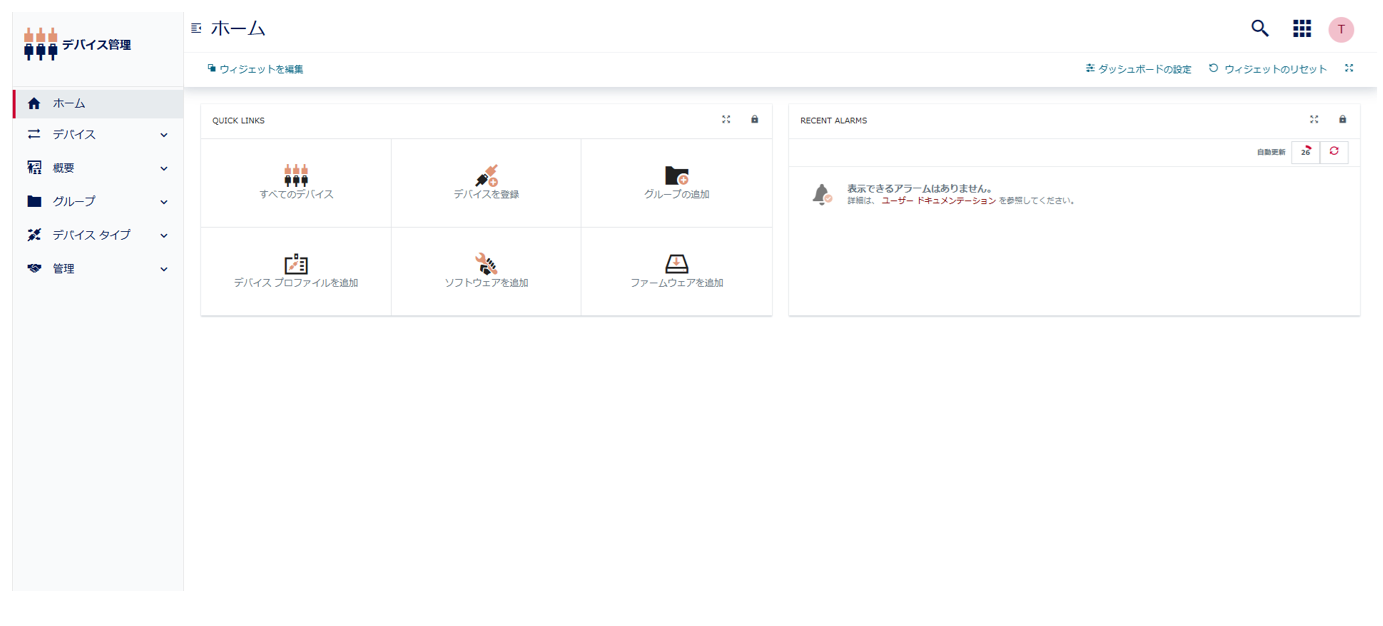This screenshot has width=1383, height=626.
Task: Click ソフトウェアを追加 quick link
Action: [x=486, y=271]
